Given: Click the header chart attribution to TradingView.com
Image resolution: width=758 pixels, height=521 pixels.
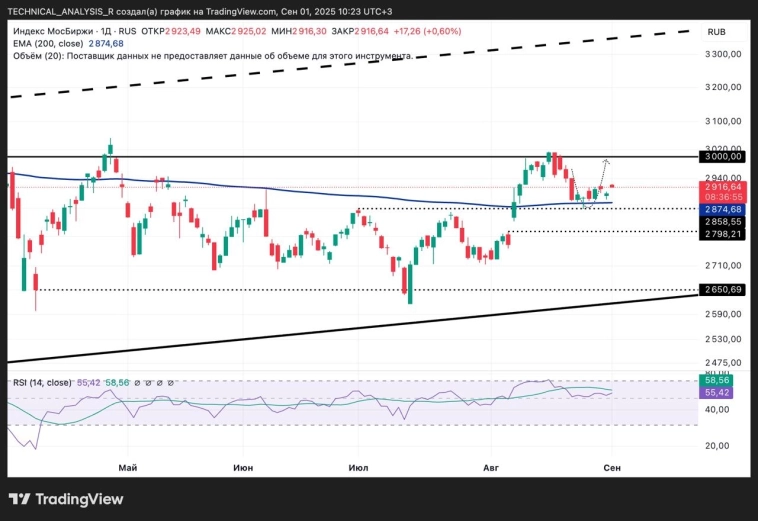Looking at the screenshot, I should (200, 11).
